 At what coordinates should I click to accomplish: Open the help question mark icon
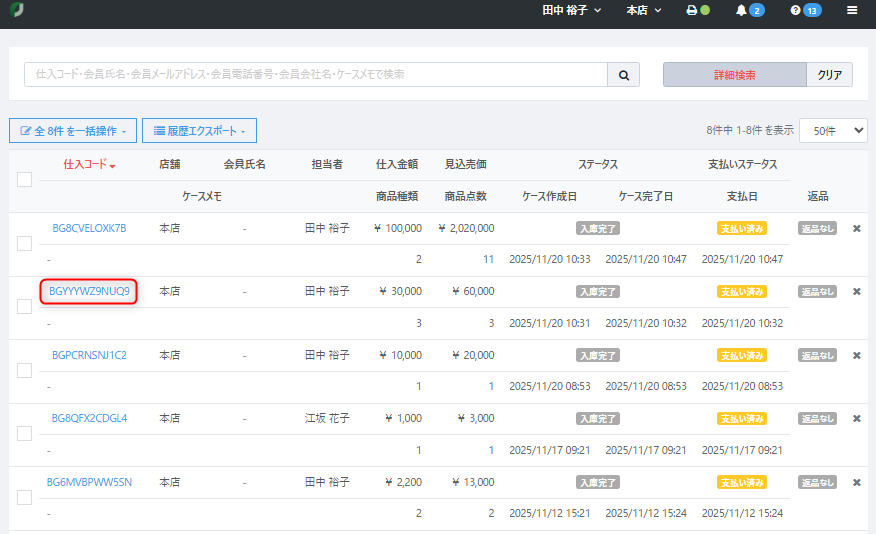pyautogui.click(x=796, y=11)
